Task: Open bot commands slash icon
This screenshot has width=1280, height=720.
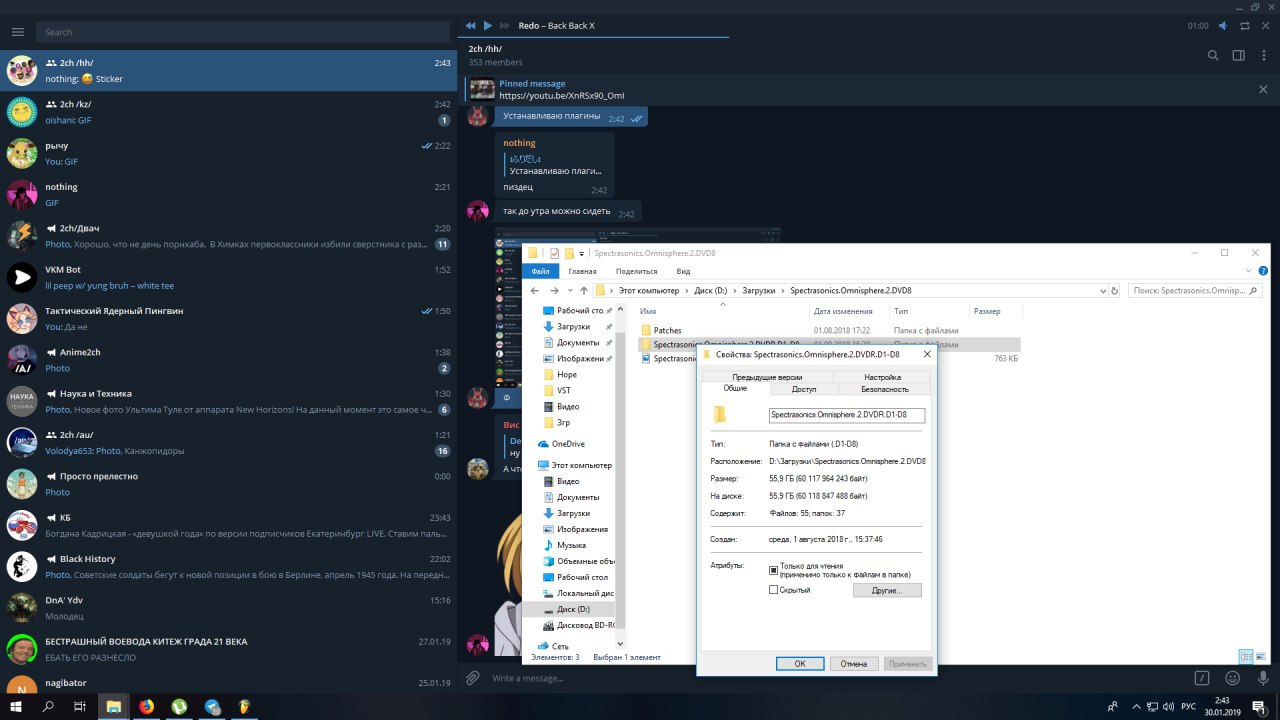Action: tap(1202, 678)
